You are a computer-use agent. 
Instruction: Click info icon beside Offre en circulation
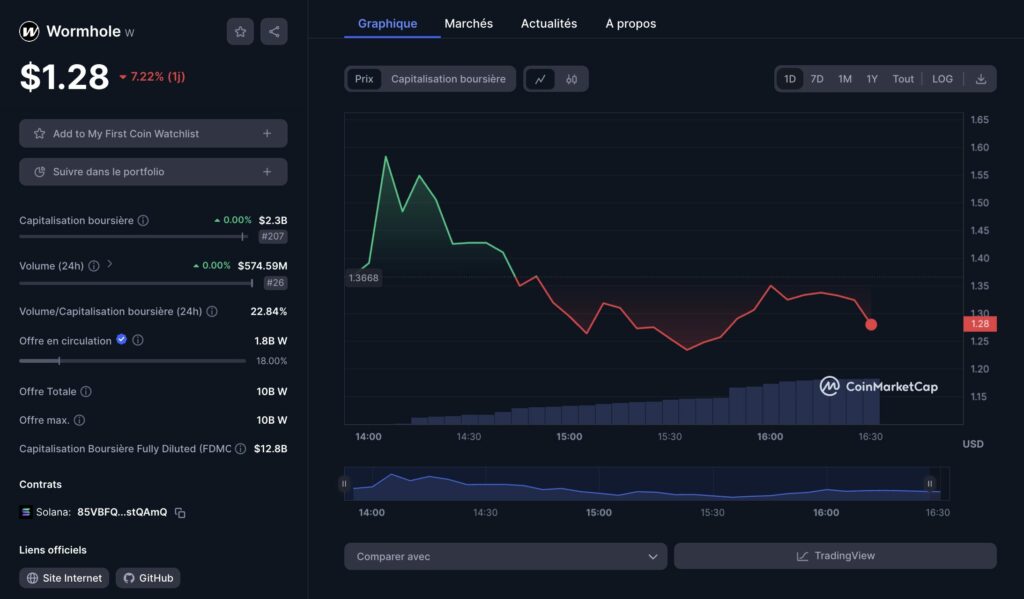click(x=138, y=340)
